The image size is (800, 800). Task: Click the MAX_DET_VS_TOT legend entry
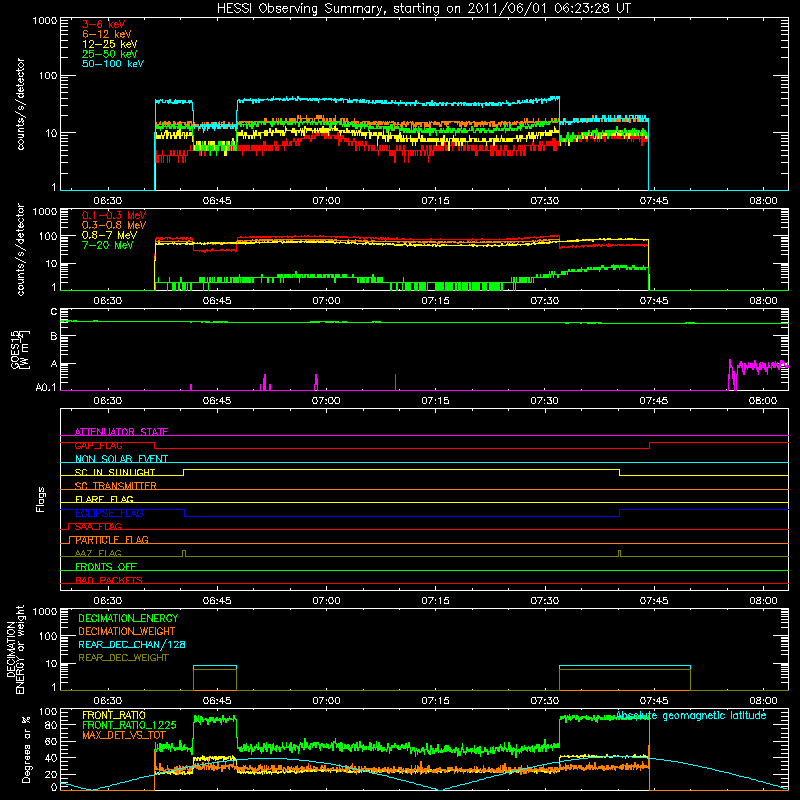click(x=124, y=735)
